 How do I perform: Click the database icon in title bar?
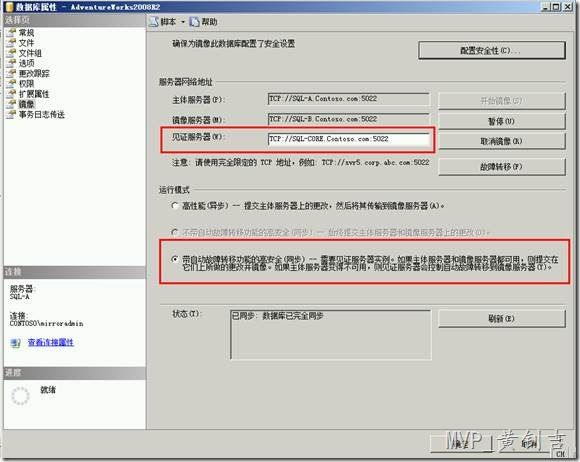[9, 7]
